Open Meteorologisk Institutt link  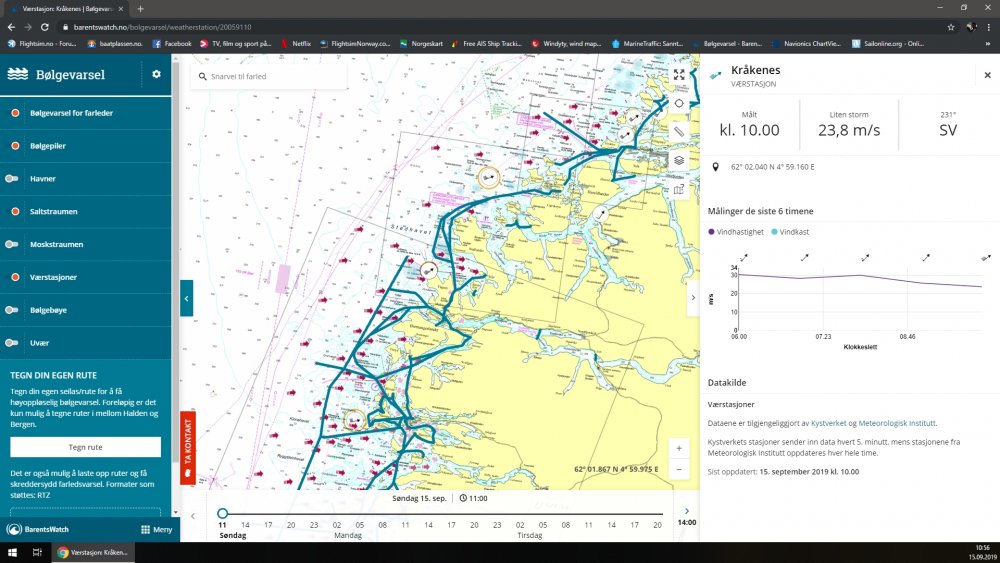[897, 423]
